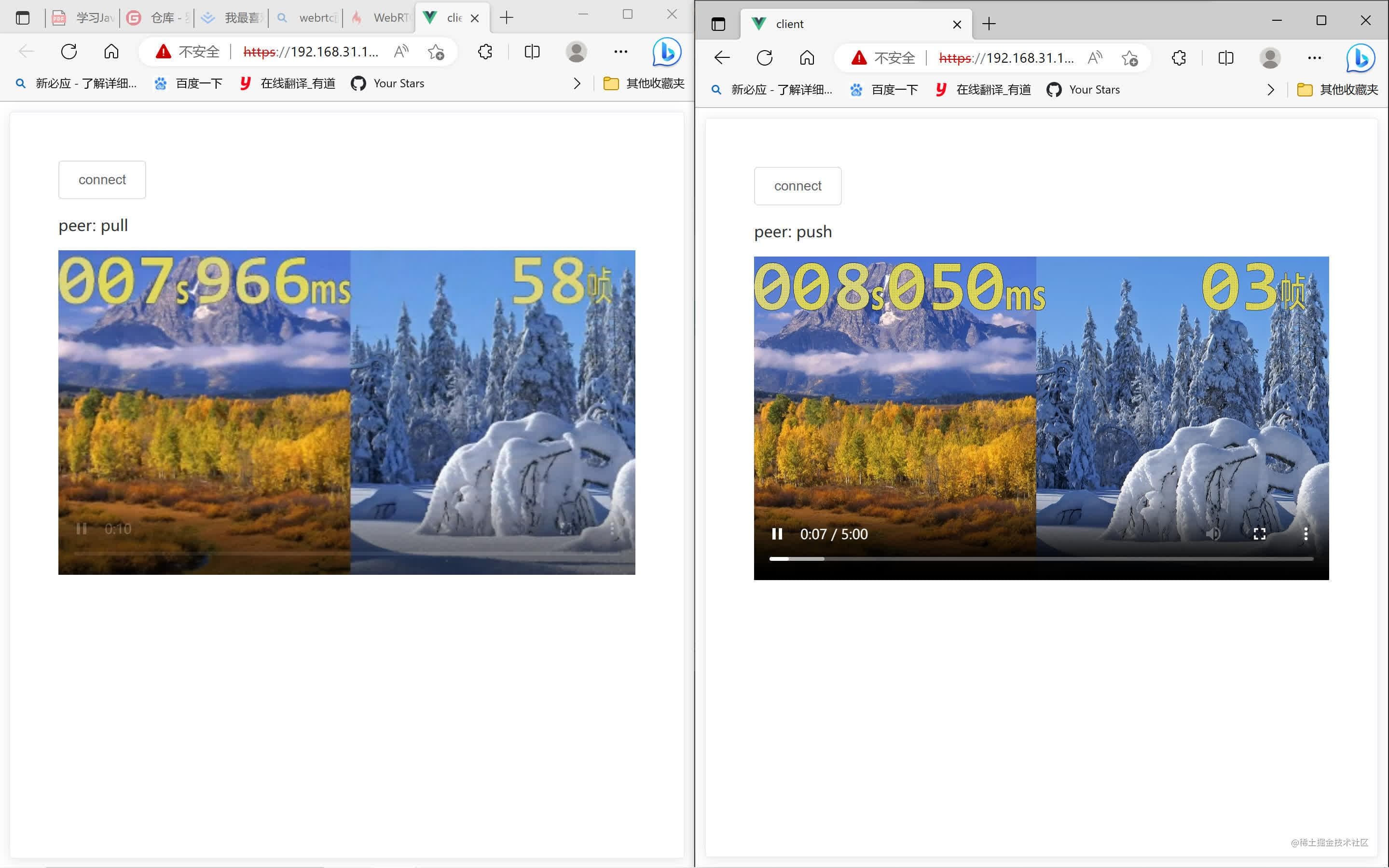Open tab actions menu in left window

coord(23,18)
